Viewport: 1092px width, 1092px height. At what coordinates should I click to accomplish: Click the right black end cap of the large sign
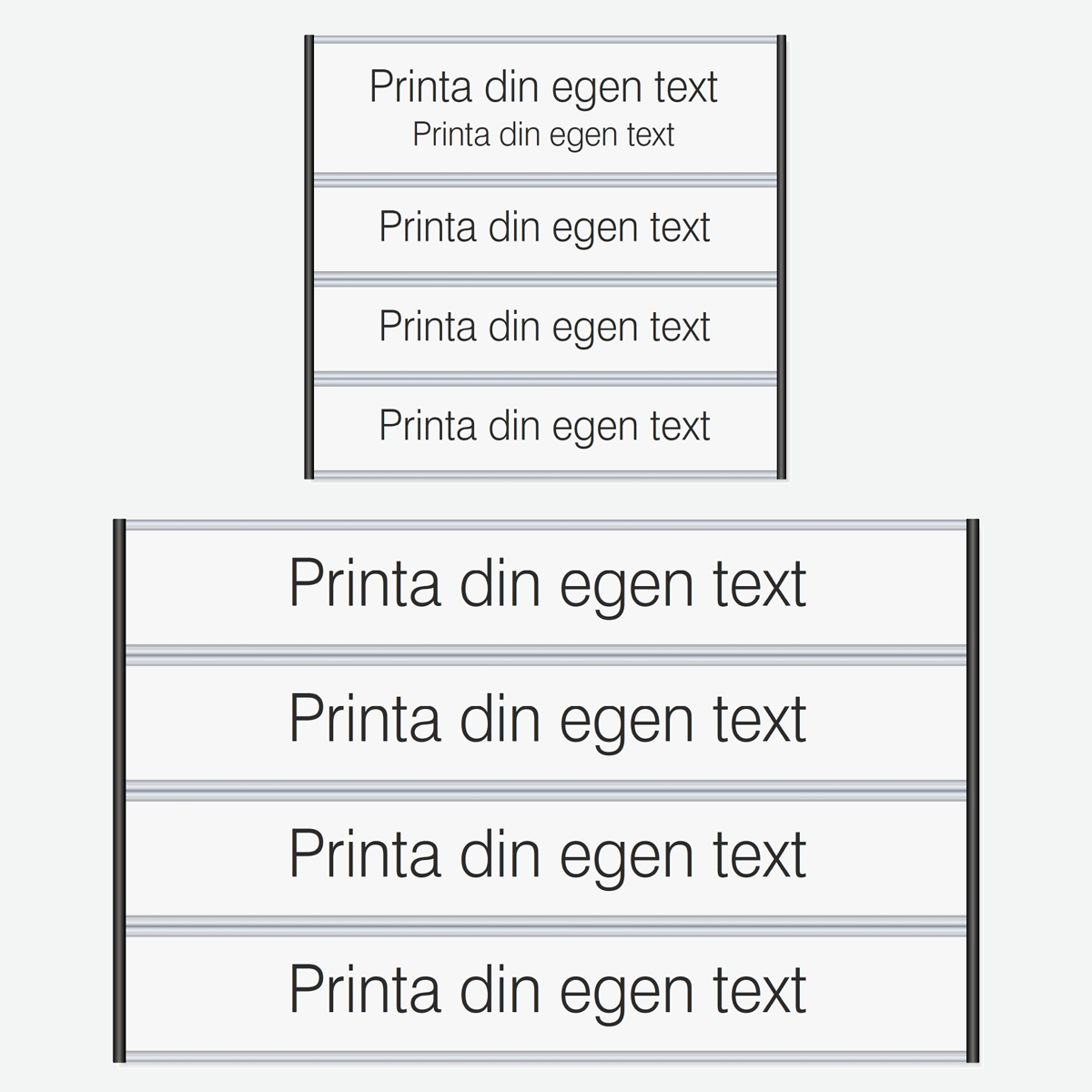click(973, 790)
